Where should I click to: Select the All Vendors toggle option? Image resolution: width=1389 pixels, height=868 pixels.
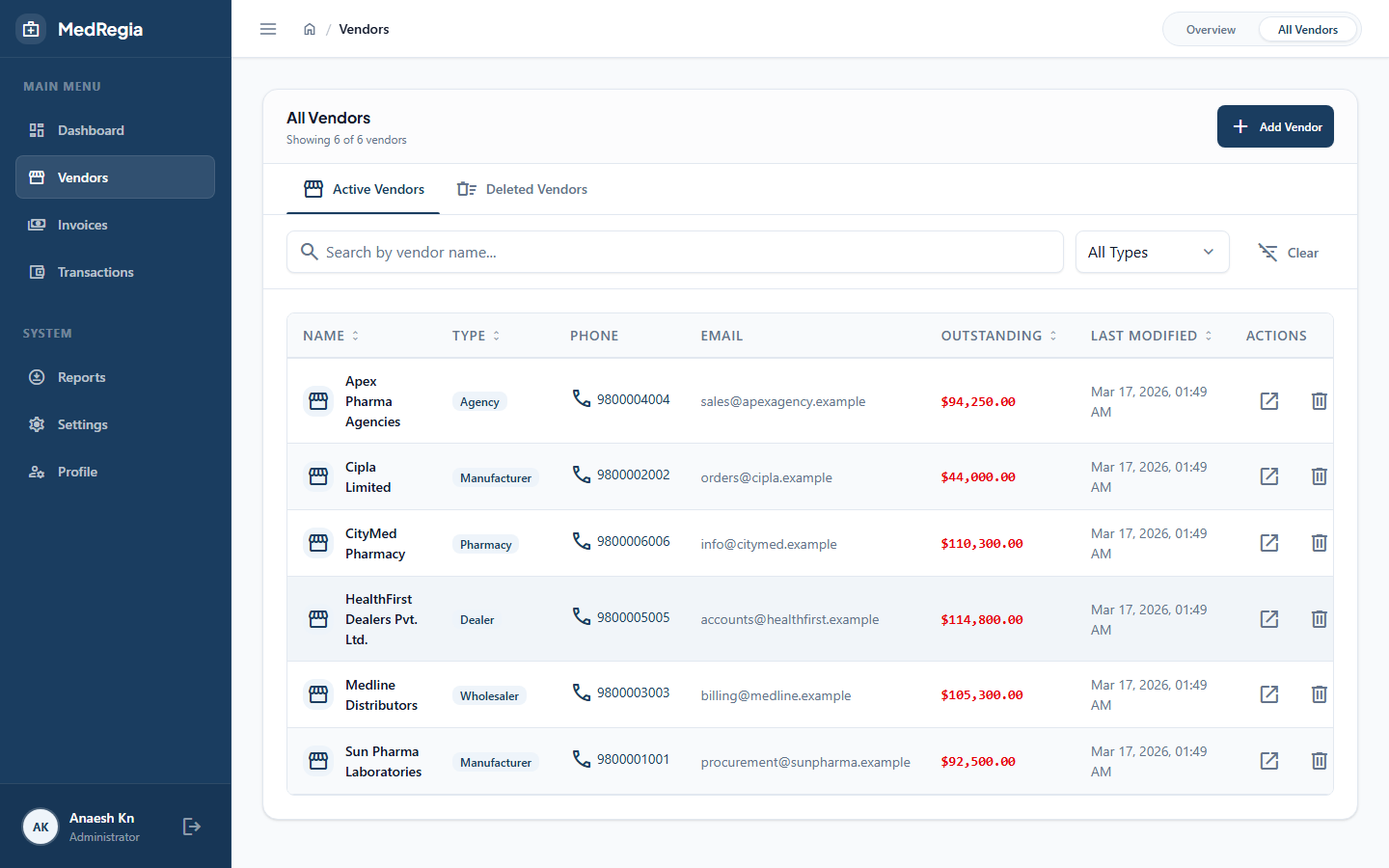1308,30
